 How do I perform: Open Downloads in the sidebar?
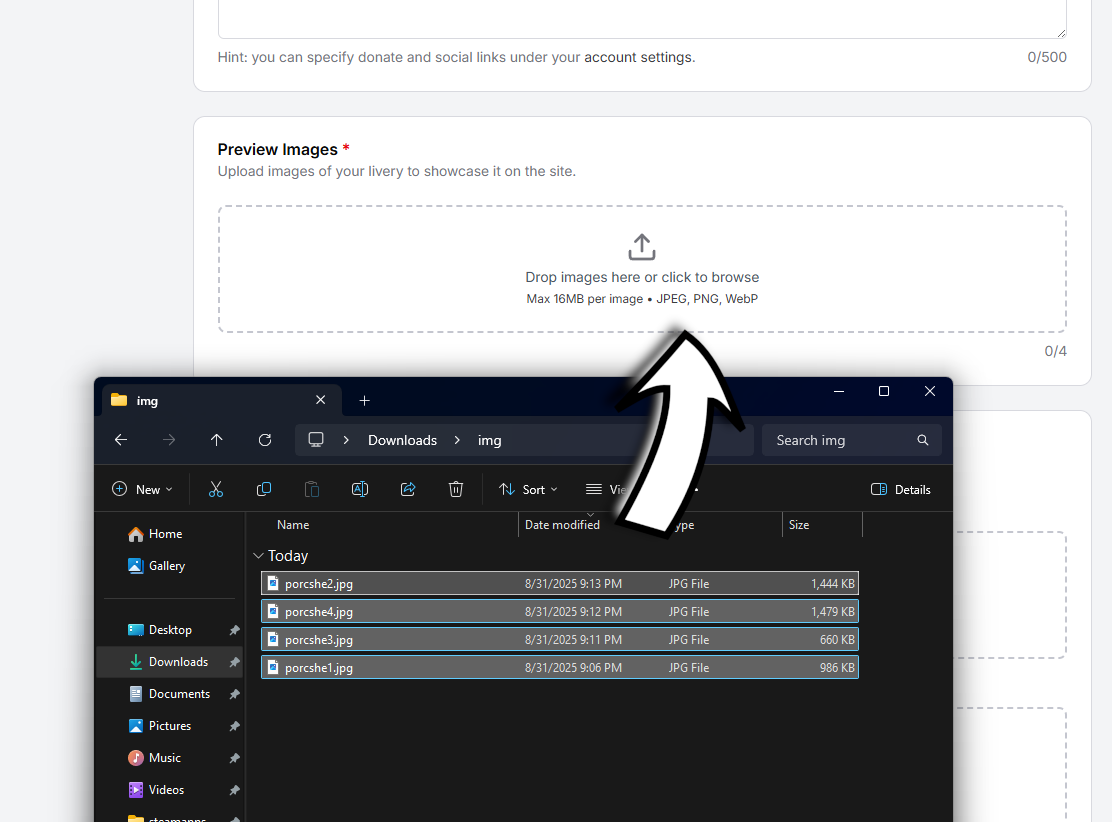168,662
